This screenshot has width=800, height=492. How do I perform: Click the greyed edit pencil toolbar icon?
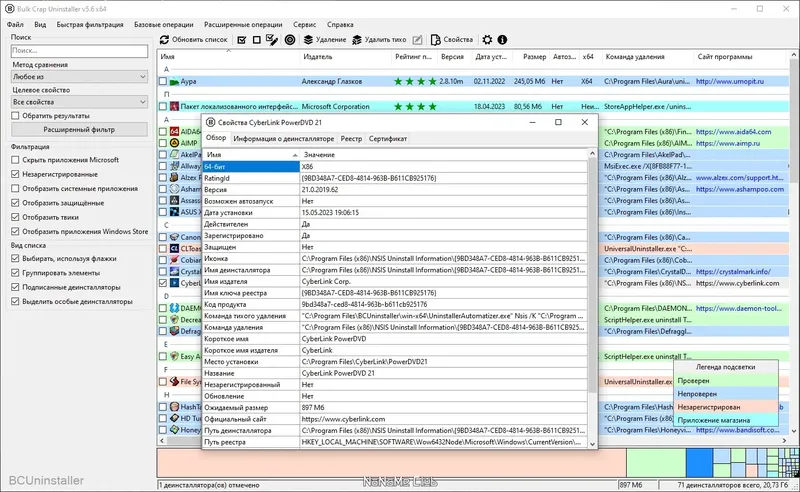pyautogui.click(x=417, y=39)
